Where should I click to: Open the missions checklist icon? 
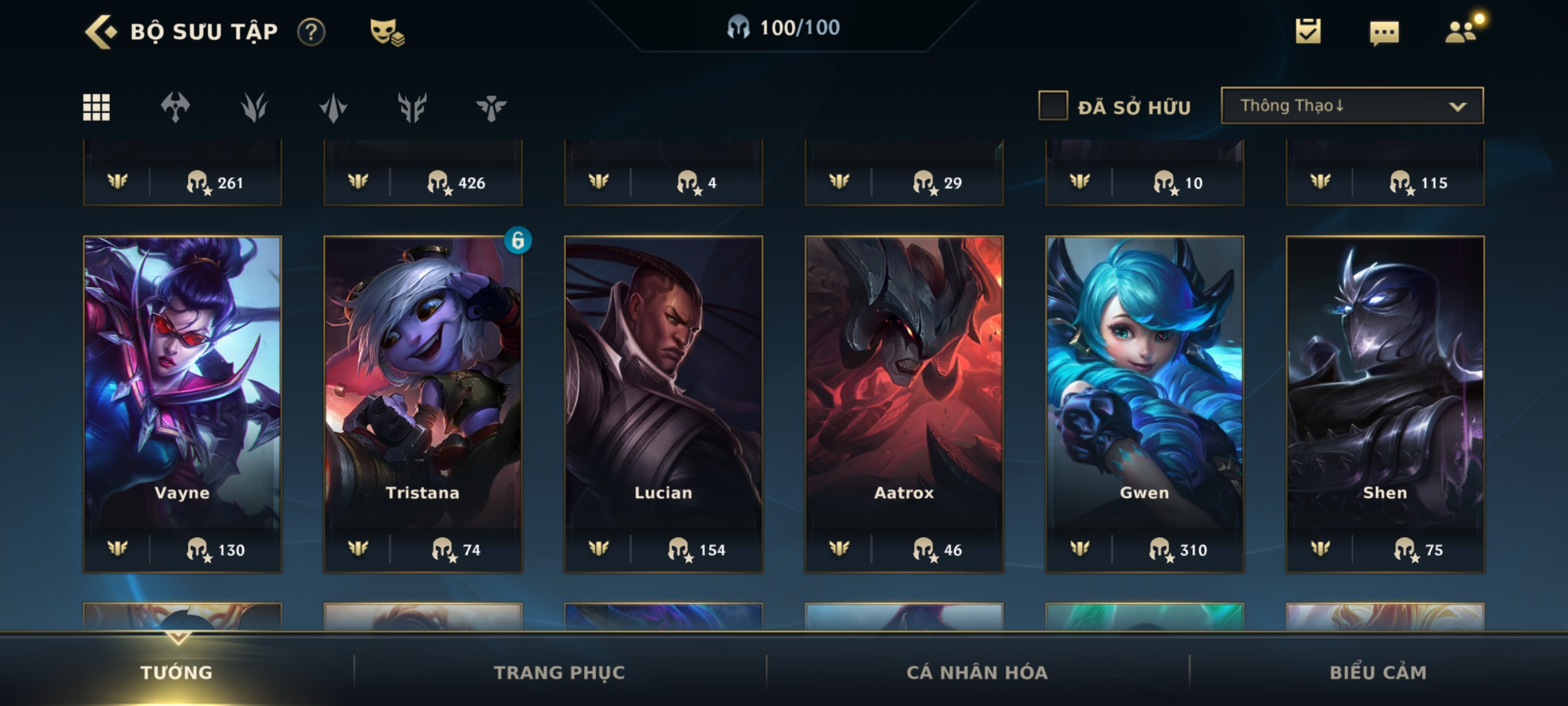tap(1308, 31)
